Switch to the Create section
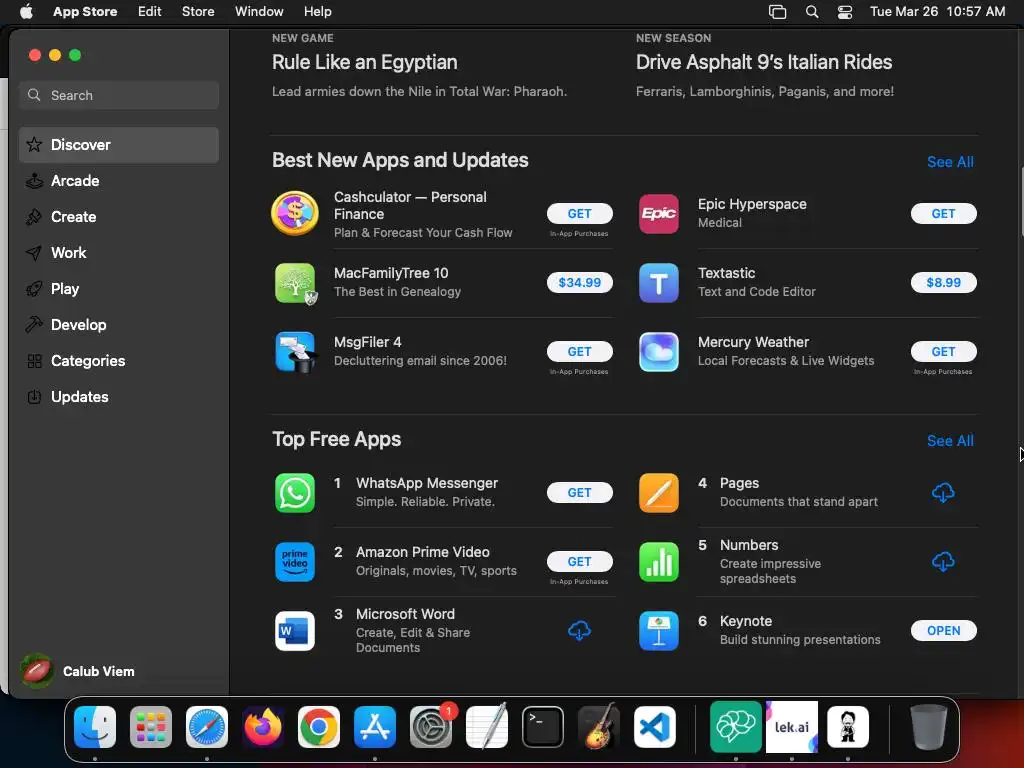1024x768 pixels. (x=119, y=217)
